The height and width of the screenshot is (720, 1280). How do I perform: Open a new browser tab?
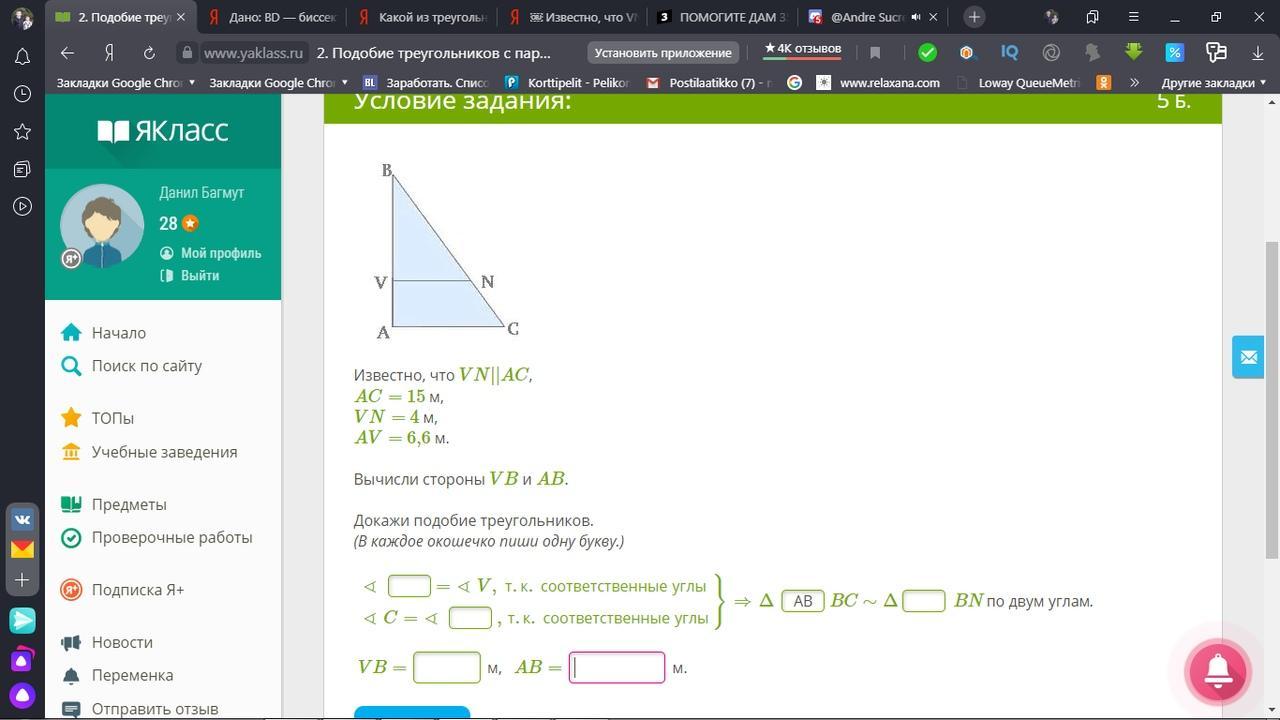pyautogui.click(x=974, y=17)
